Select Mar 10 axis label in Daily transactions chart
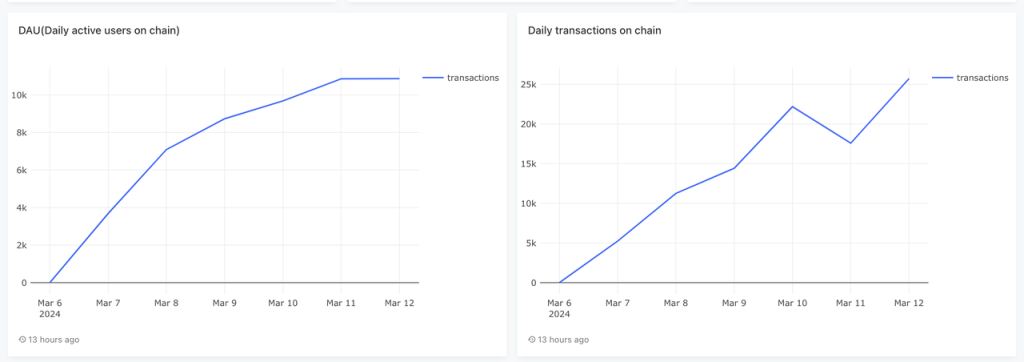Screen dimensions: 1024x362 tap(792, 303)
